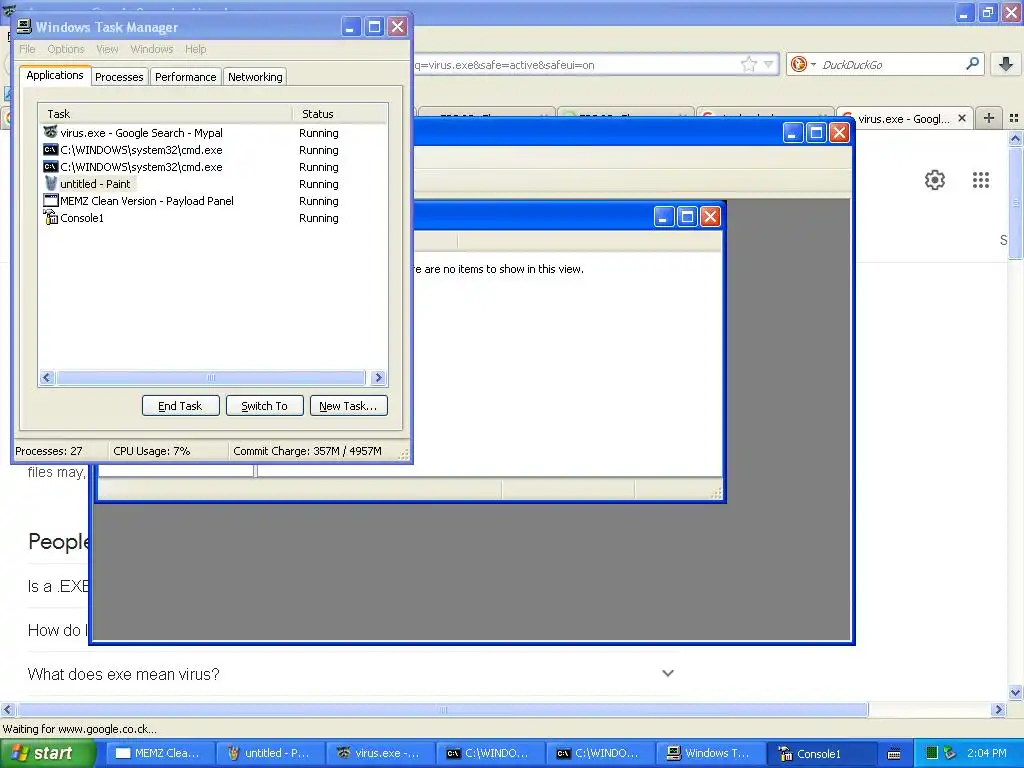Switch to the Processes tab
The width and height of the screenshot is (1024, 768).
[119, 77]
